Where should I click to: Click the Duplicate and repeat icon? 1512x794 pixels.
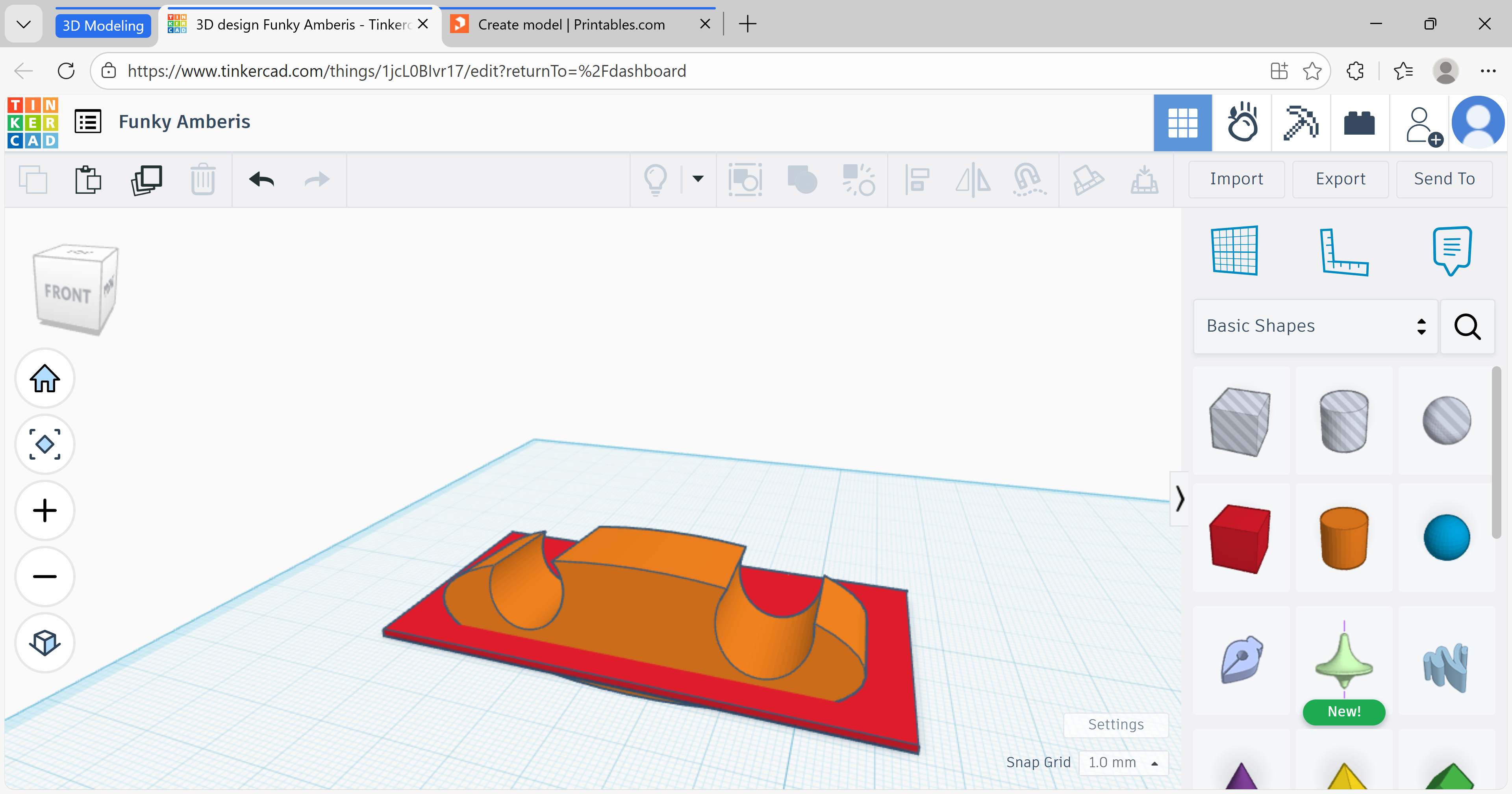tap(146, 179)
